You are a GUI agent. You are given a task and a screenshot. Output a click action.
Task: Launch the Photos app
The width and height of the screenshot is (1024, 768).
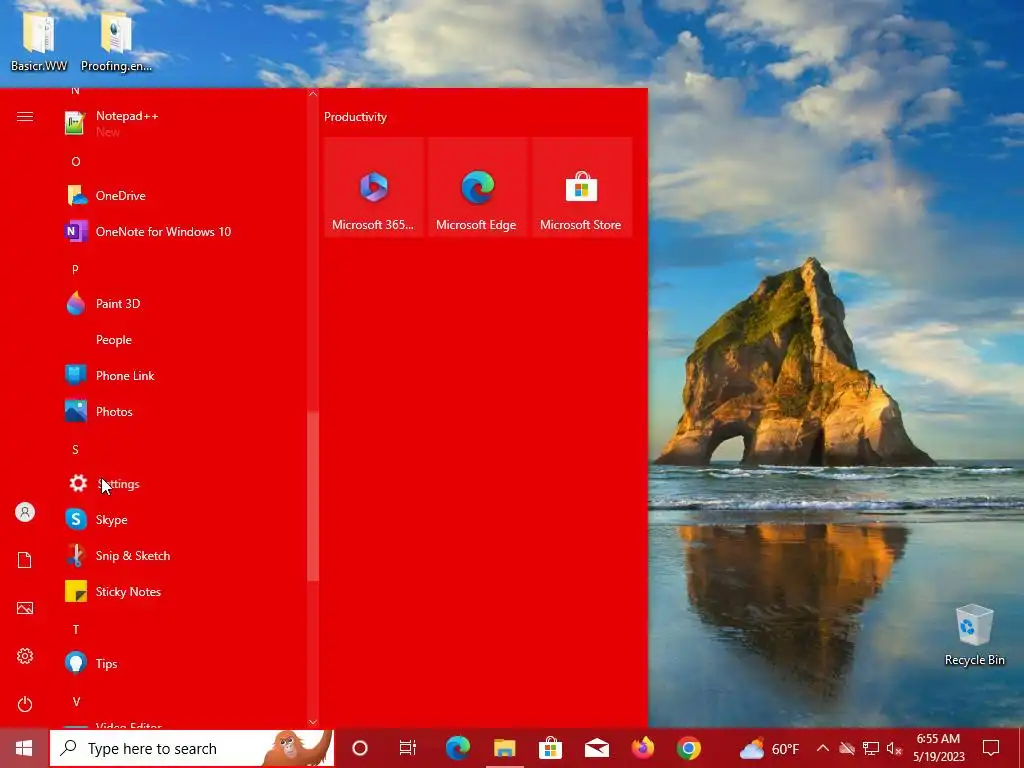tap(183, 411)
